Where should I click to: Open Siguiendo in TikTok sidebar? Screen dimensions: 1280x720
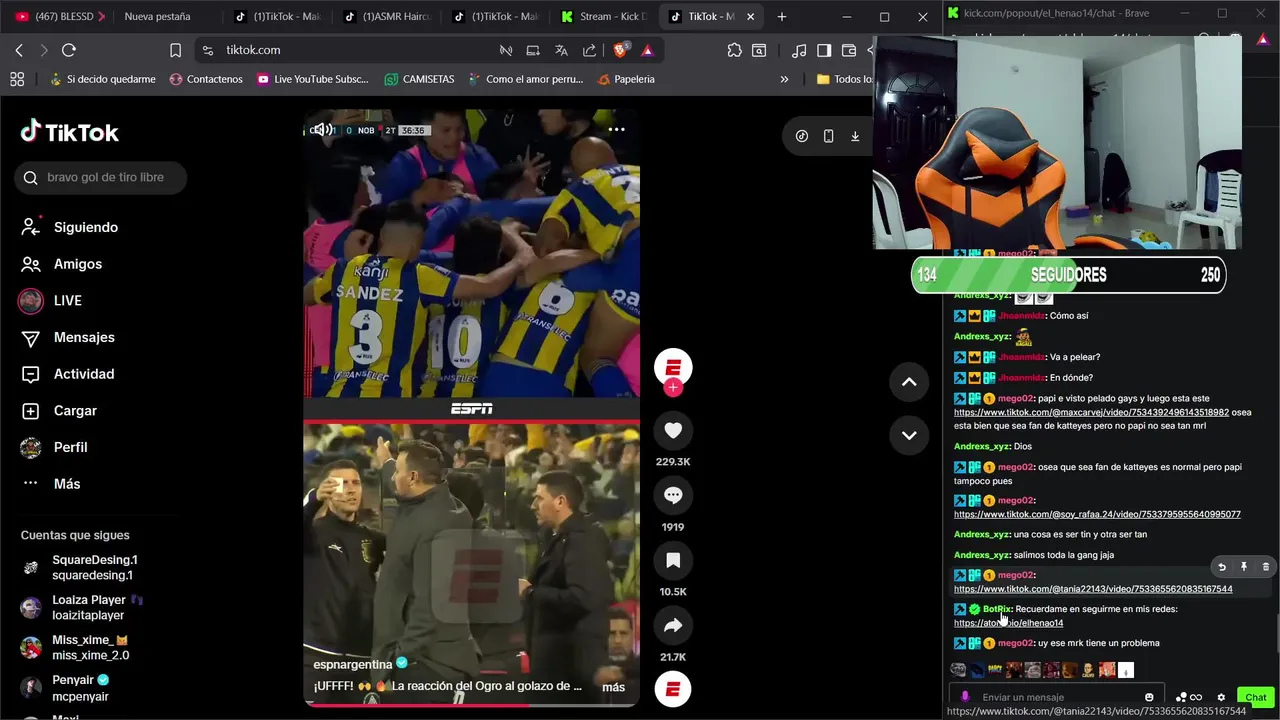70,227
